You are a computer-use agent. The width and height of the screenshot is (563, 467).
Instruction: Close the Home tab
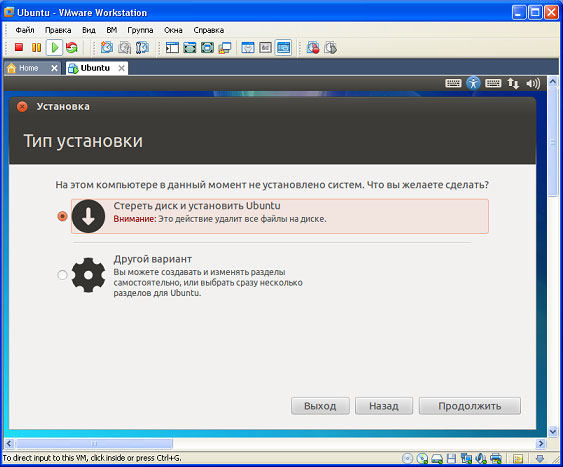coord(54,68)
